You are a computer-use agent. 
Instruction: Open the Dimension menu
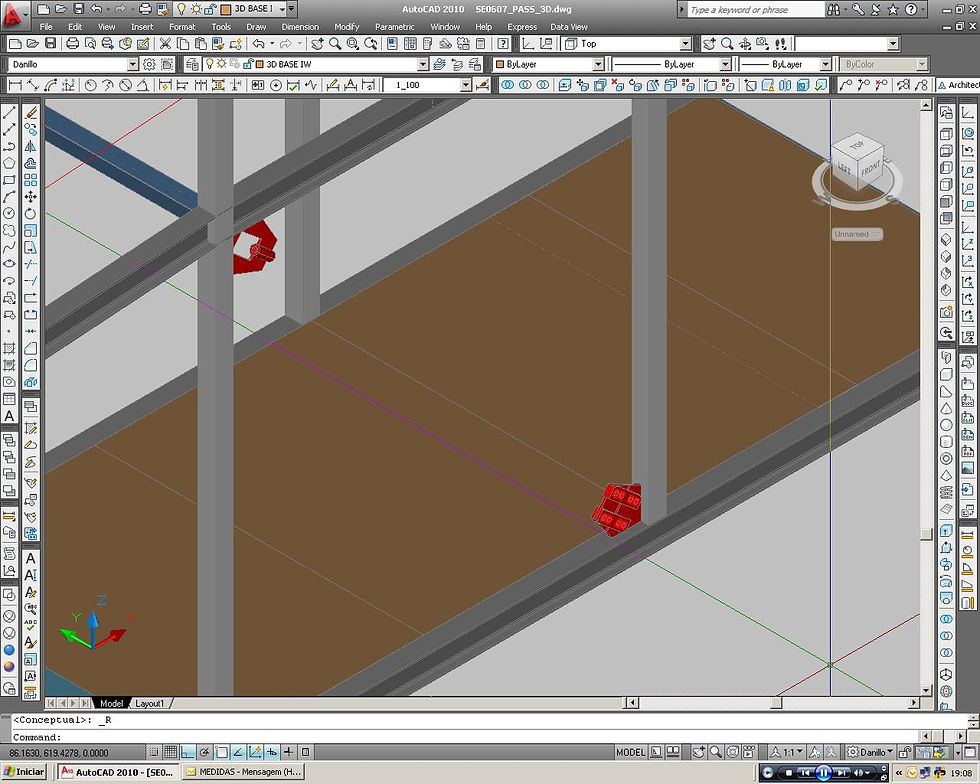pos(300,27)
